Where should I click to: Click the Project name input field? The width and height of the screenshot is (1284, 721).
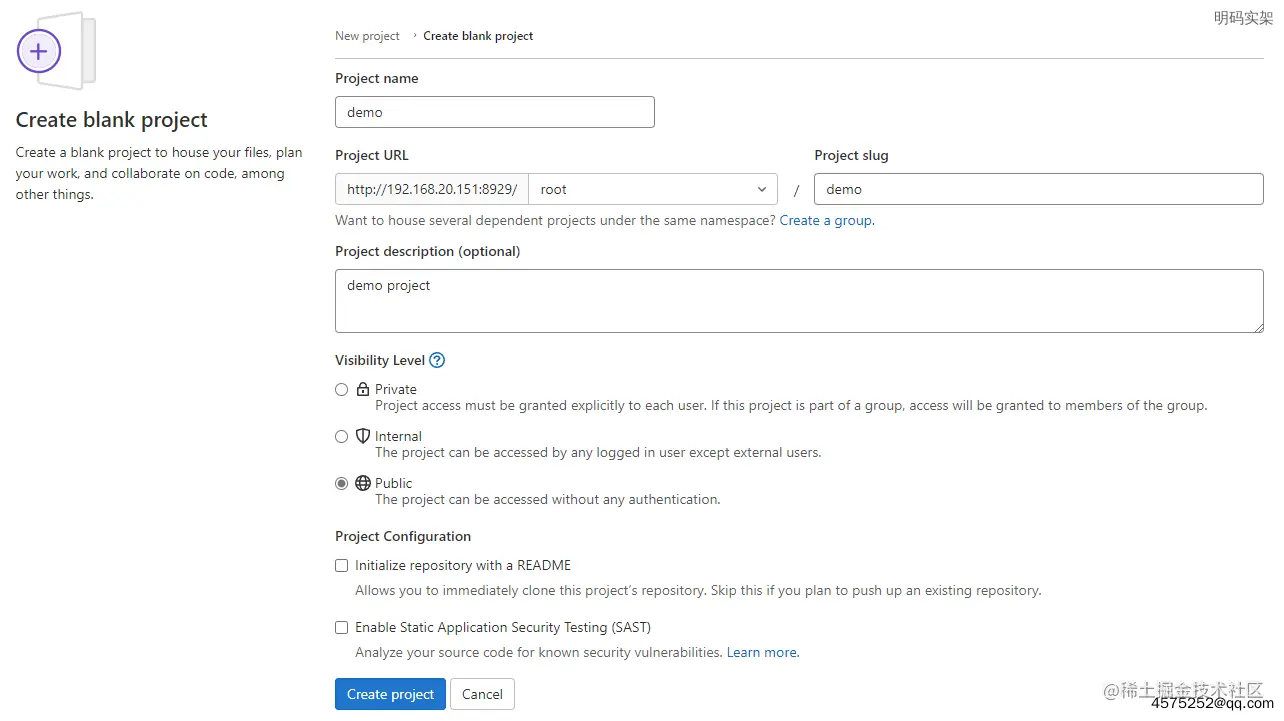click(x=495, y=112)
